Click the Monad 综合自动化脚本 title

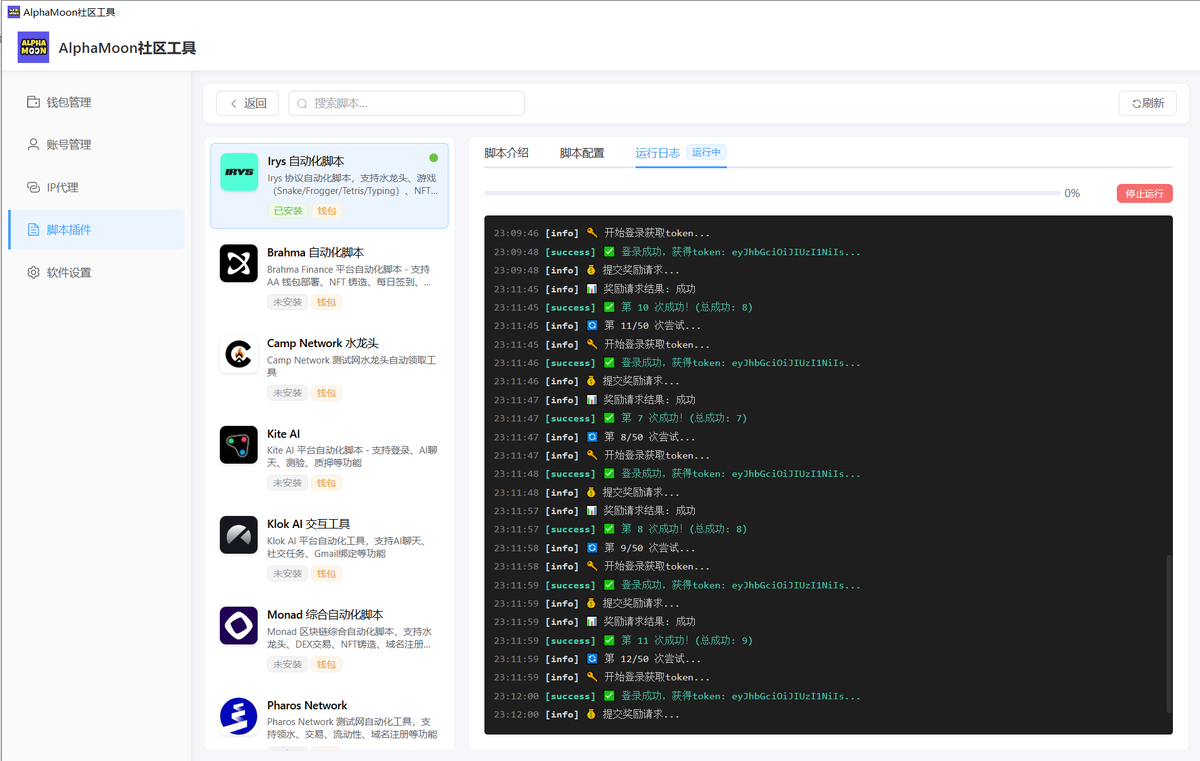325,615
